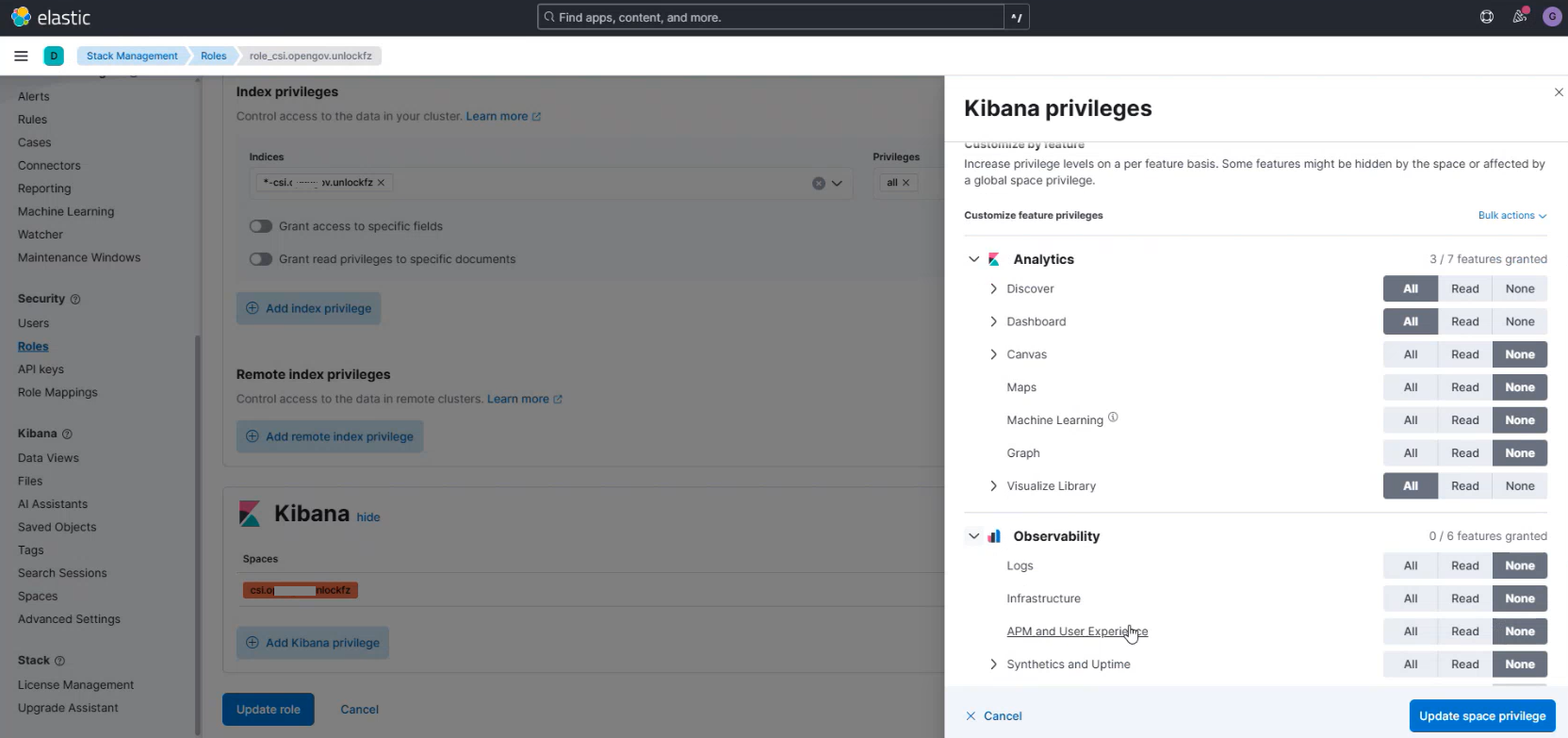The image size is (1568, 738).
Task: Set Discover privilege to Read
Action: 1464,288
